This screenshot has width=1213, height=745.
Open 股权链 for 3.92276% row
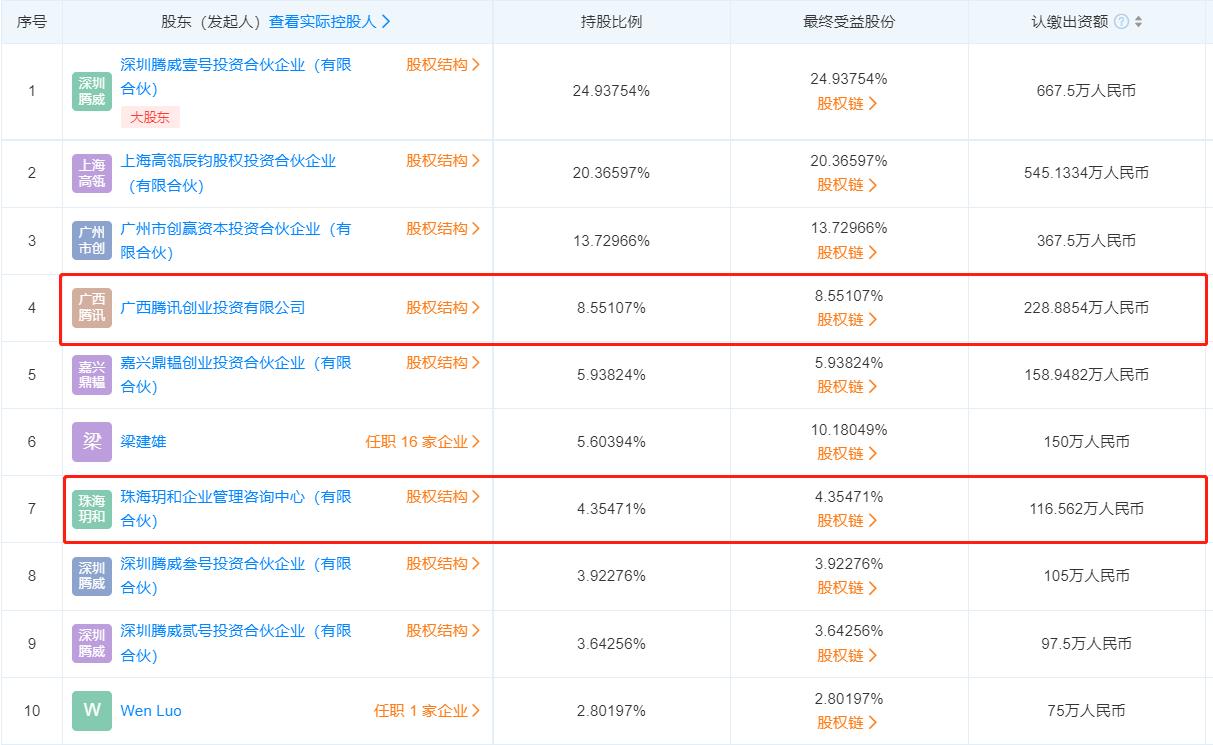(x=848, y=588)
